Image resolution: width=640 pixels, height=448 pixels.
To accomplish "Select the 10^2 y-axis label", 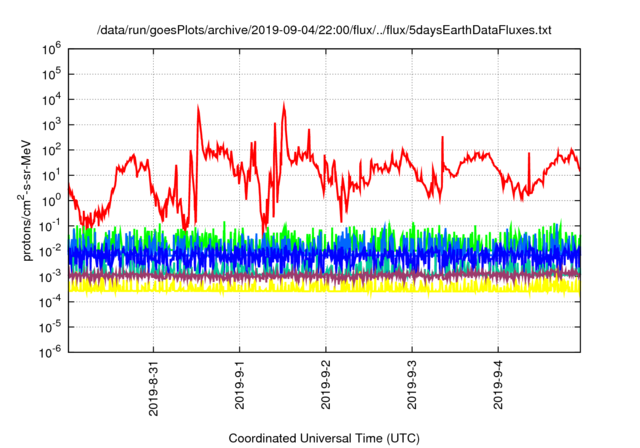I will pyautogui.click(x=51, y=151).
